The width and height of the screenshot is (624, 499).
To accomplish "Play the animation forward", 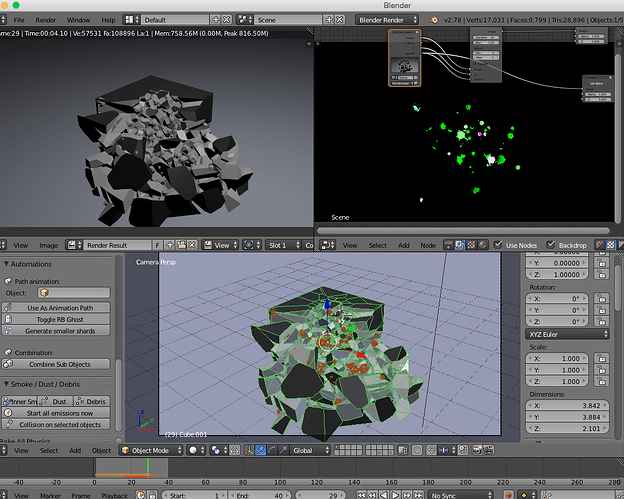I will (x=395, y=495).
